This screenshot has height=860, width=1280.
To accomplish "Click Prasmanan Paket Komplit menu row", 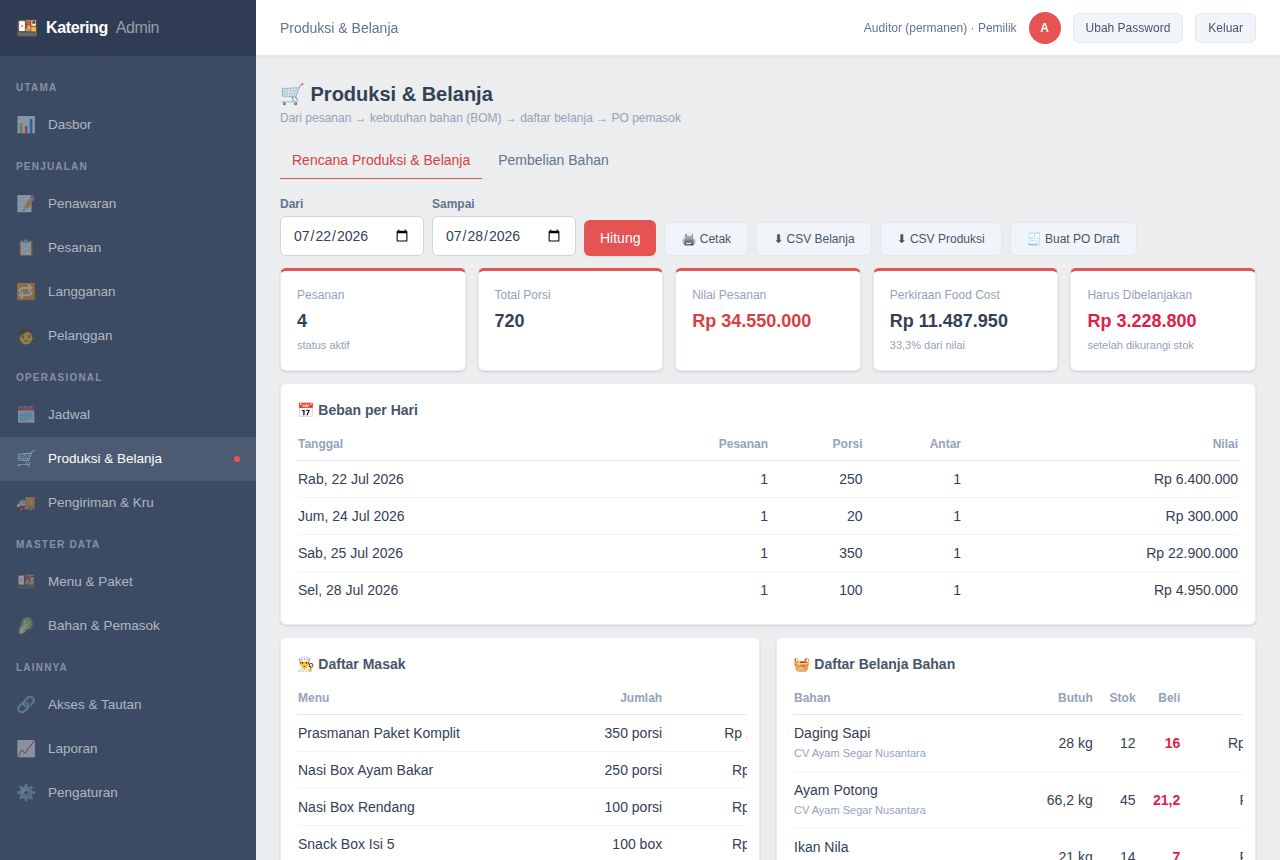I will point(522,733).
